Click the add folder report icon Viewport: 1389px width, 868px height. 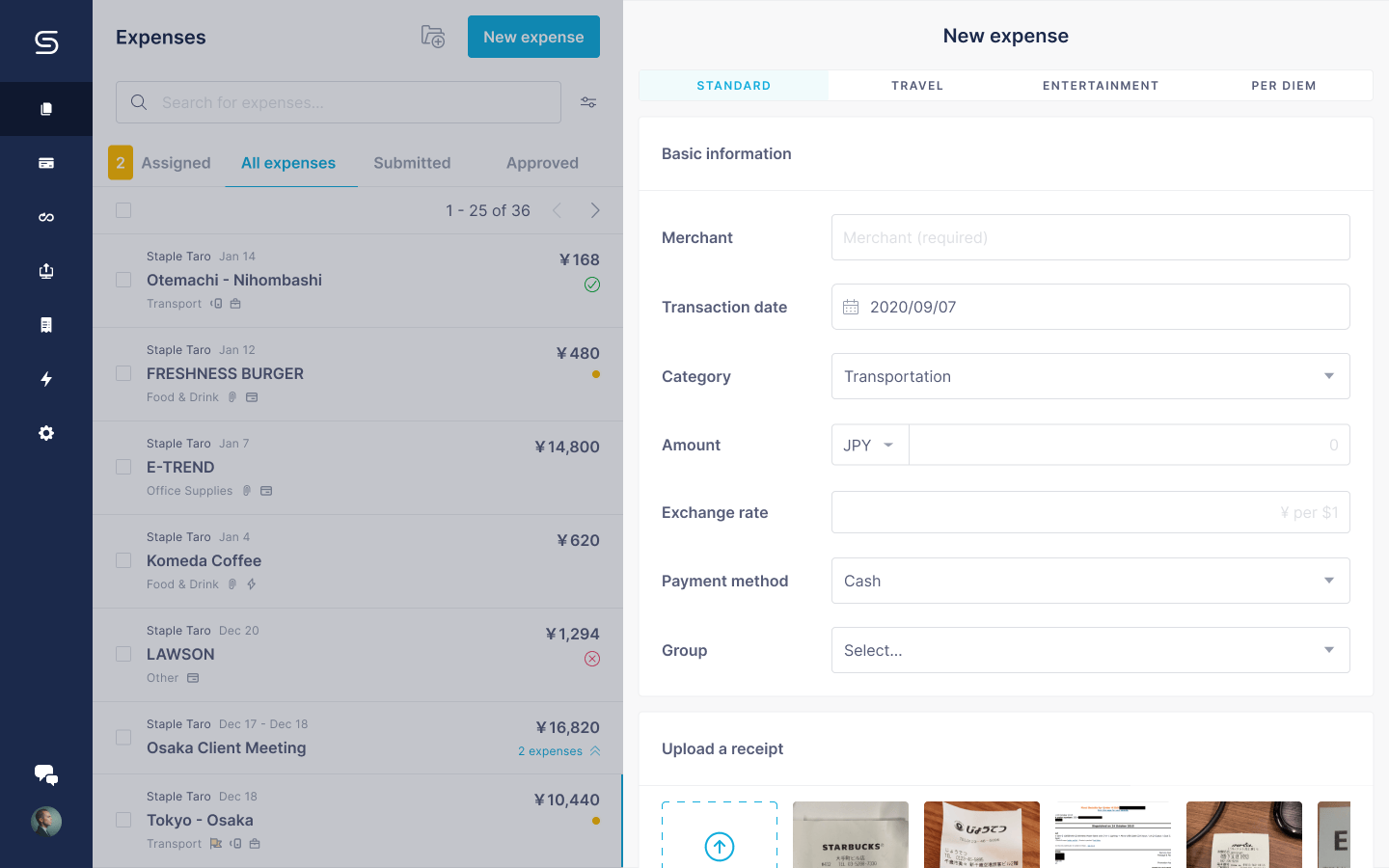click(x=433, y=37)
